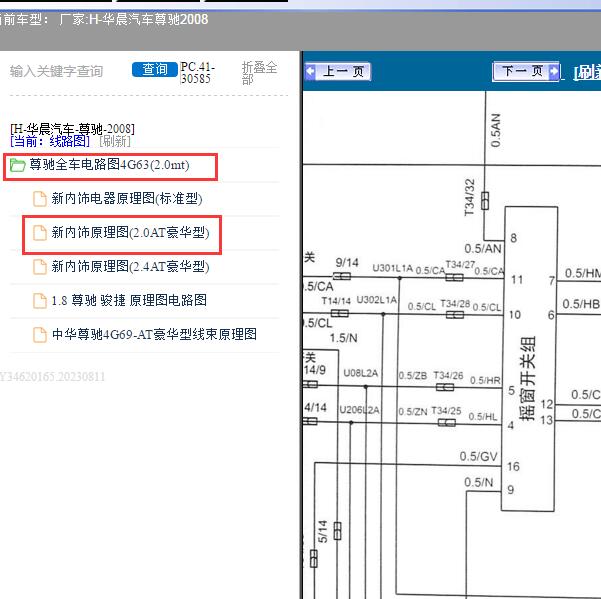Click the 0.5/N wire label at pin 9

click(x=478, y=482)
